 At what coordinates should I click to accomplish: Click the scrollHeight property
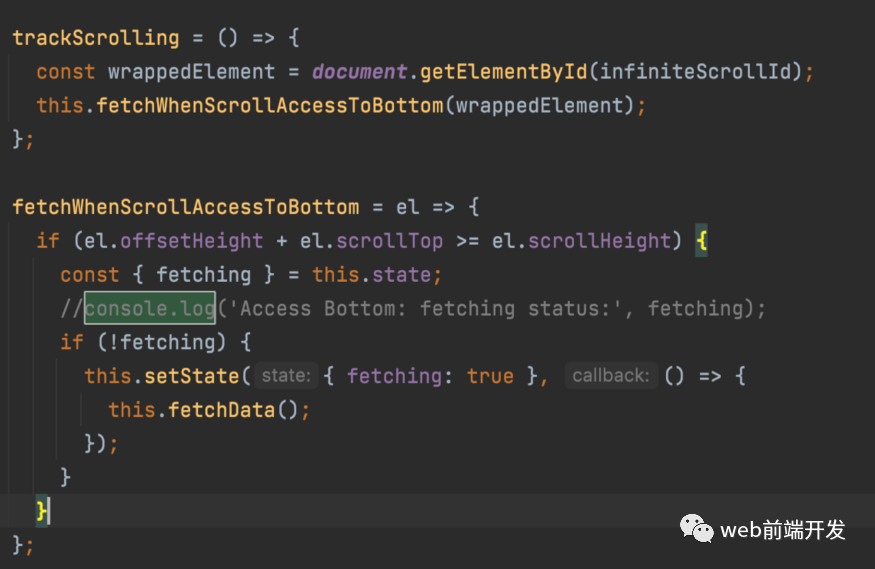pyautogui.click(x=599, y=241)
